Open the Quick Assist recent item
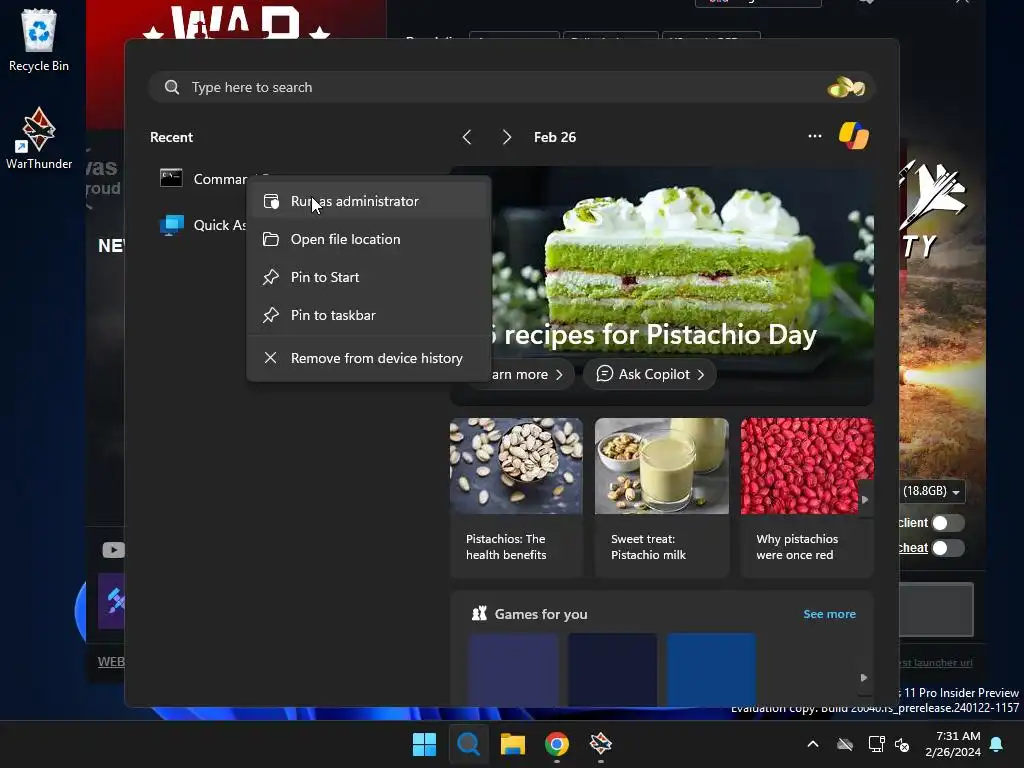The height and width of the screenshot is (768, 1024). tap(202, 225)
